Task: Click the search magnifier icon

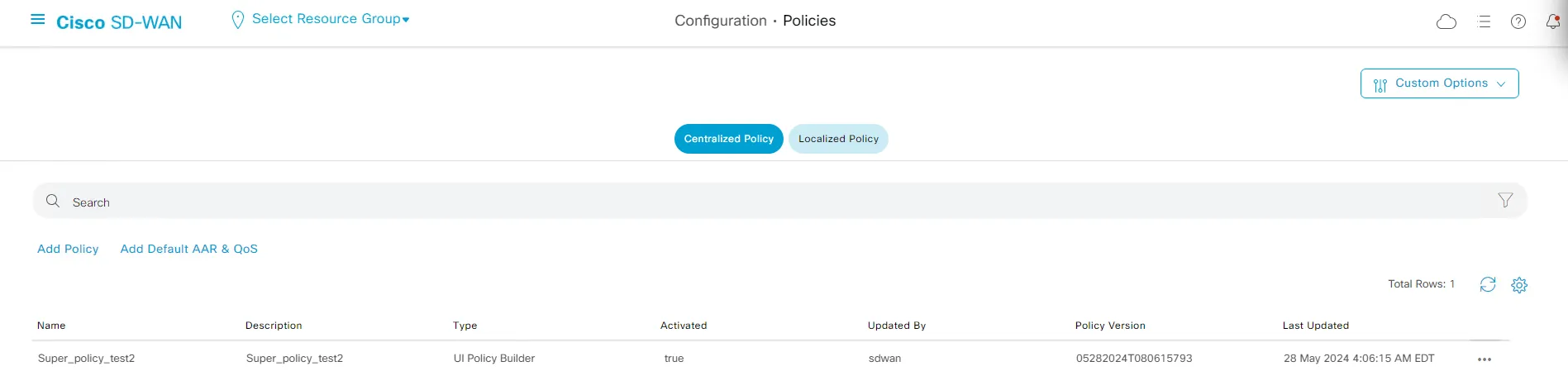Action: click(53, 201)
